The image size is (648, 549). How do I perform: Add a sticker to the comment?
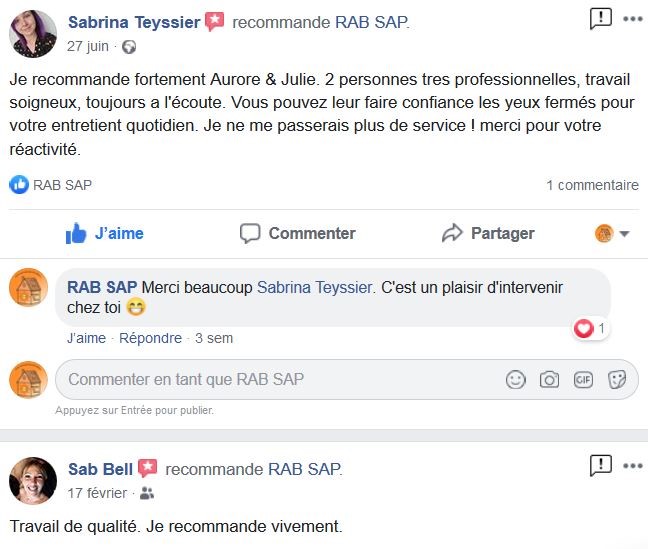tap(617, 380)
